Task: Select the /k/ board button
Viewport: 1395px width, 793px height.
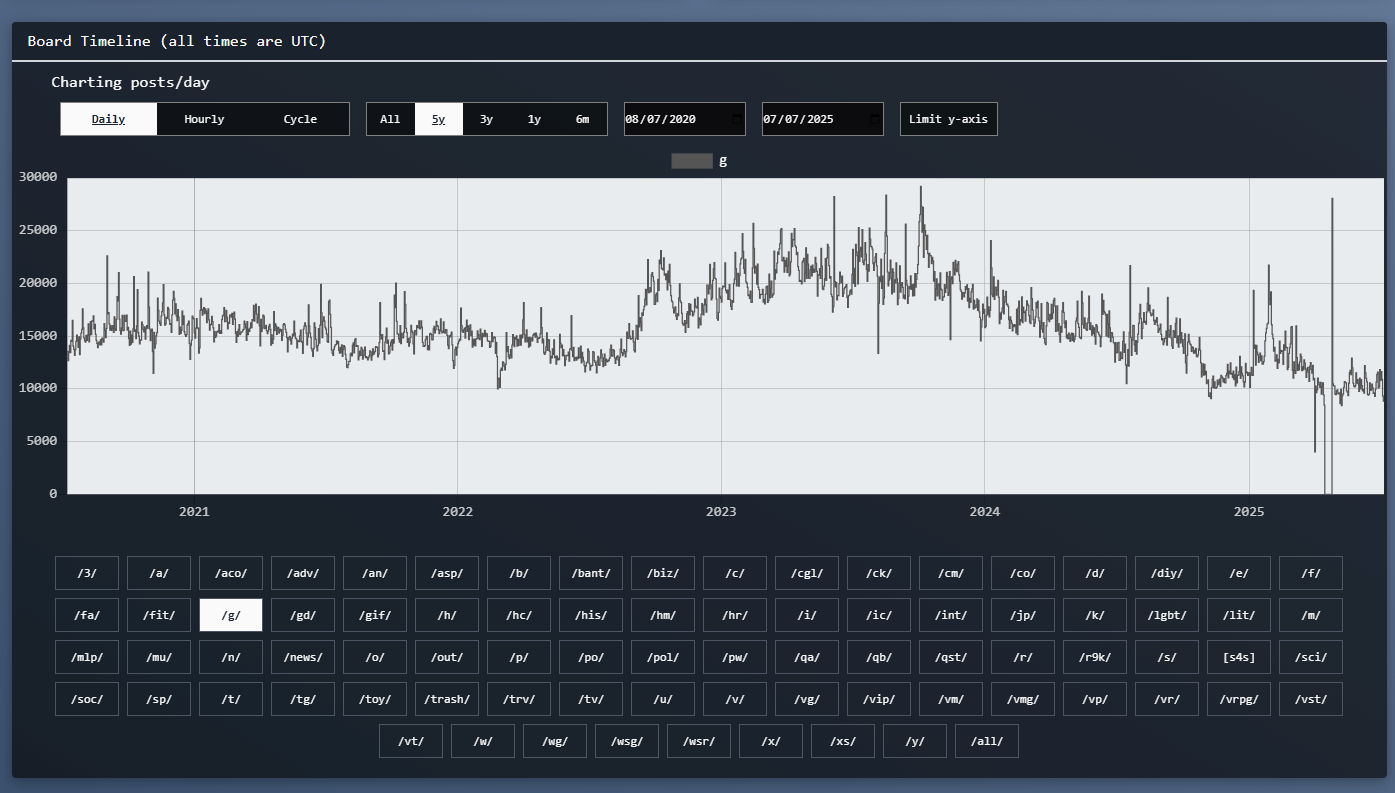Action: (1095, 615)
